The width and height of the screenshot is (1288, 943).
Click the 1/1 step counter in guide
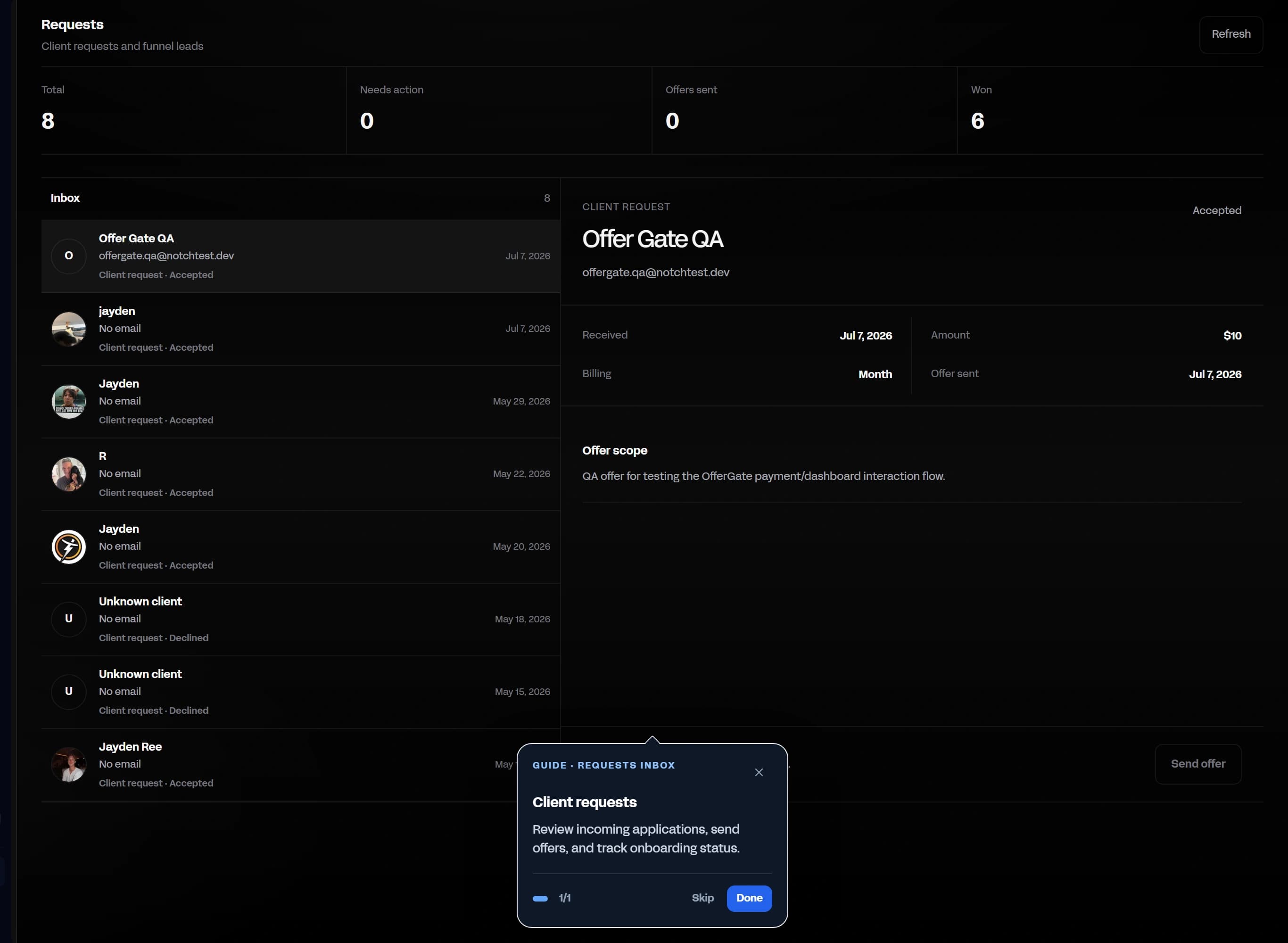564,898
